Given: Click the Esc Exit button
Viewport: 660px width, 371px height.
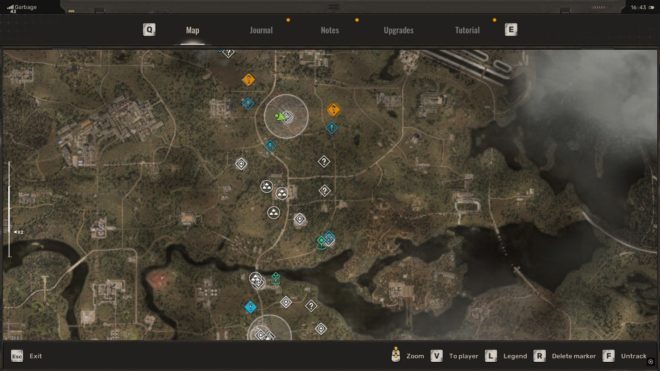Looking at the screenshot, I should coord(27,356).
